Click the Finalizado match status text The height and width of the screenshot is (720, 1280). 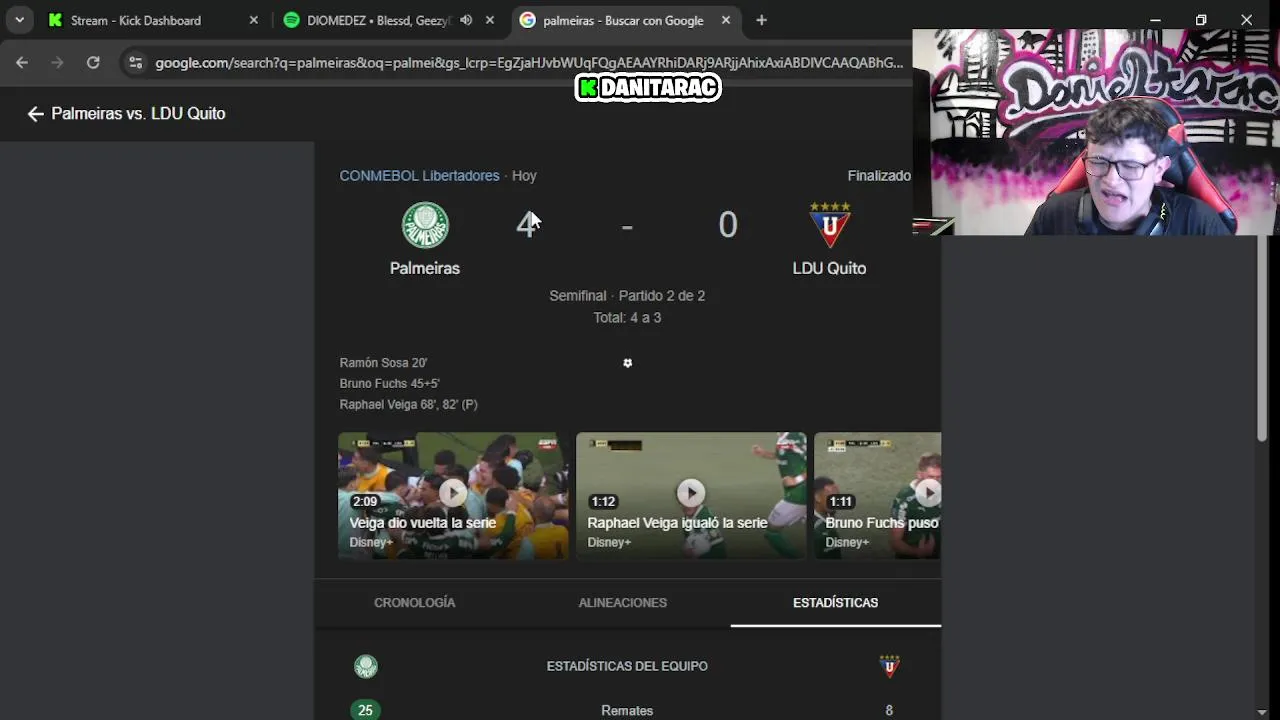(x=879, y=175)
